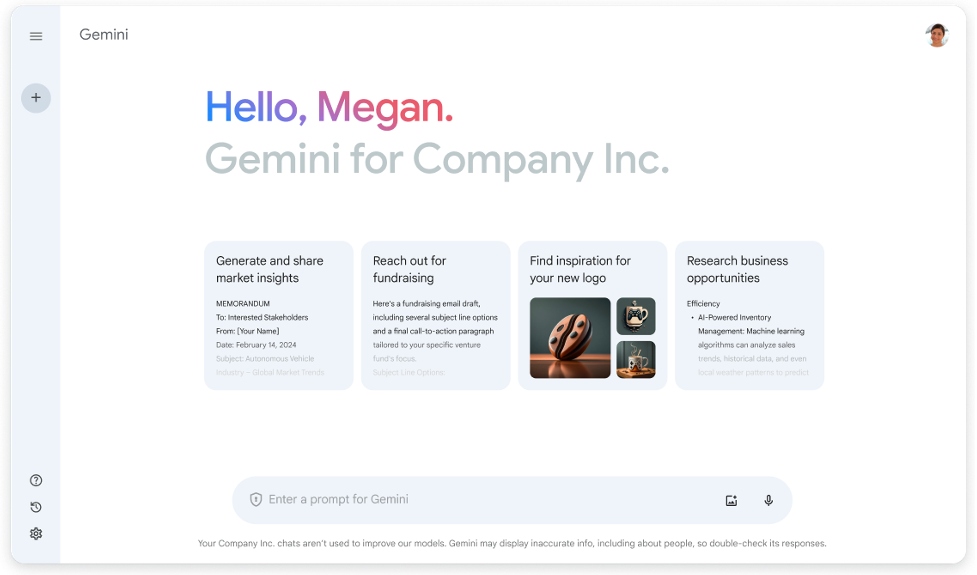Click the chats disclaimer text at bottom

512,543
